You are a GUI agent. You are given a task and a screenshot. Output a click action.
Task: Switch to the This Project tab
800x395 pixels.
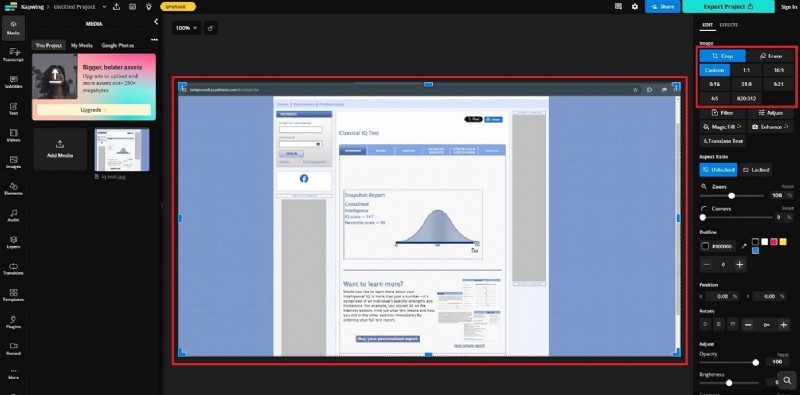point(48,45)
